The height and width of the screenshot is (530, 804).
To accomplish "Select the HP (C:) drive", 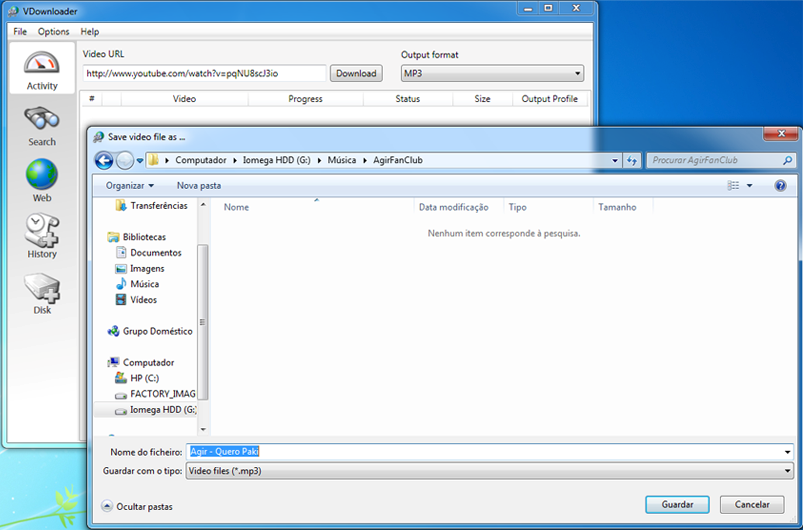I will pos(137,378).
